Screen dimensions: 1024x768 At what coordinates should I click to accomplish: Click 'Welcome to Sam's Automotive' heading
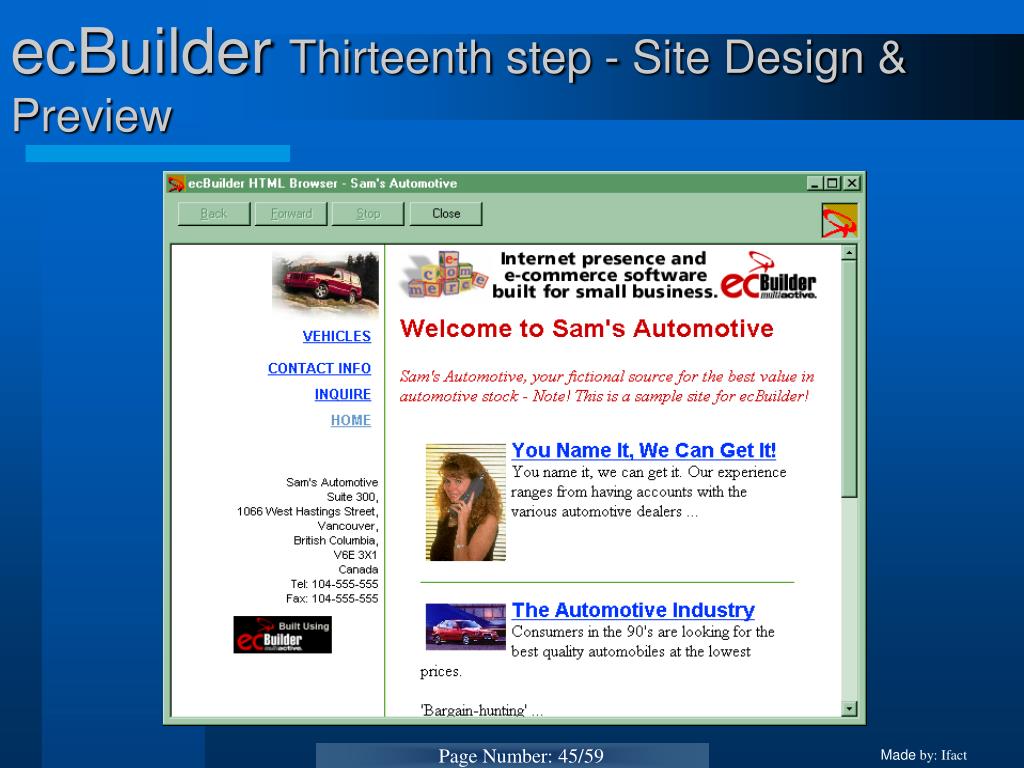pyautogui.click(x=586, y=328)
